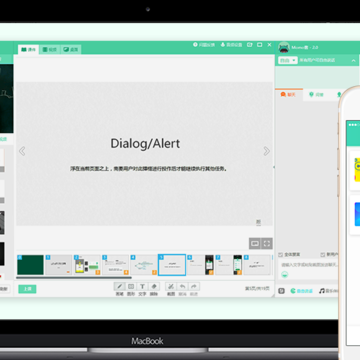Click the redo arrow in the toolbar
This screenshot has width=360, height=360.
pos(194,286)
